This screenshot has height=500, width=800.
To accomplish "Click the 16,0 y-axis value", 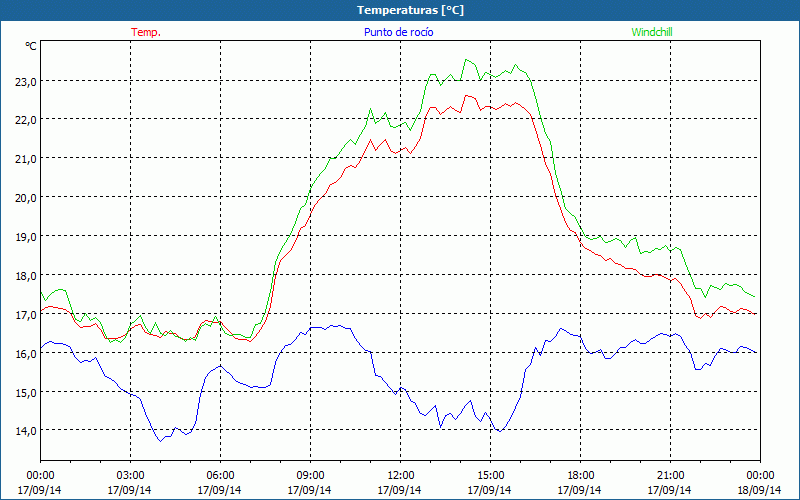I will [26, 354].
